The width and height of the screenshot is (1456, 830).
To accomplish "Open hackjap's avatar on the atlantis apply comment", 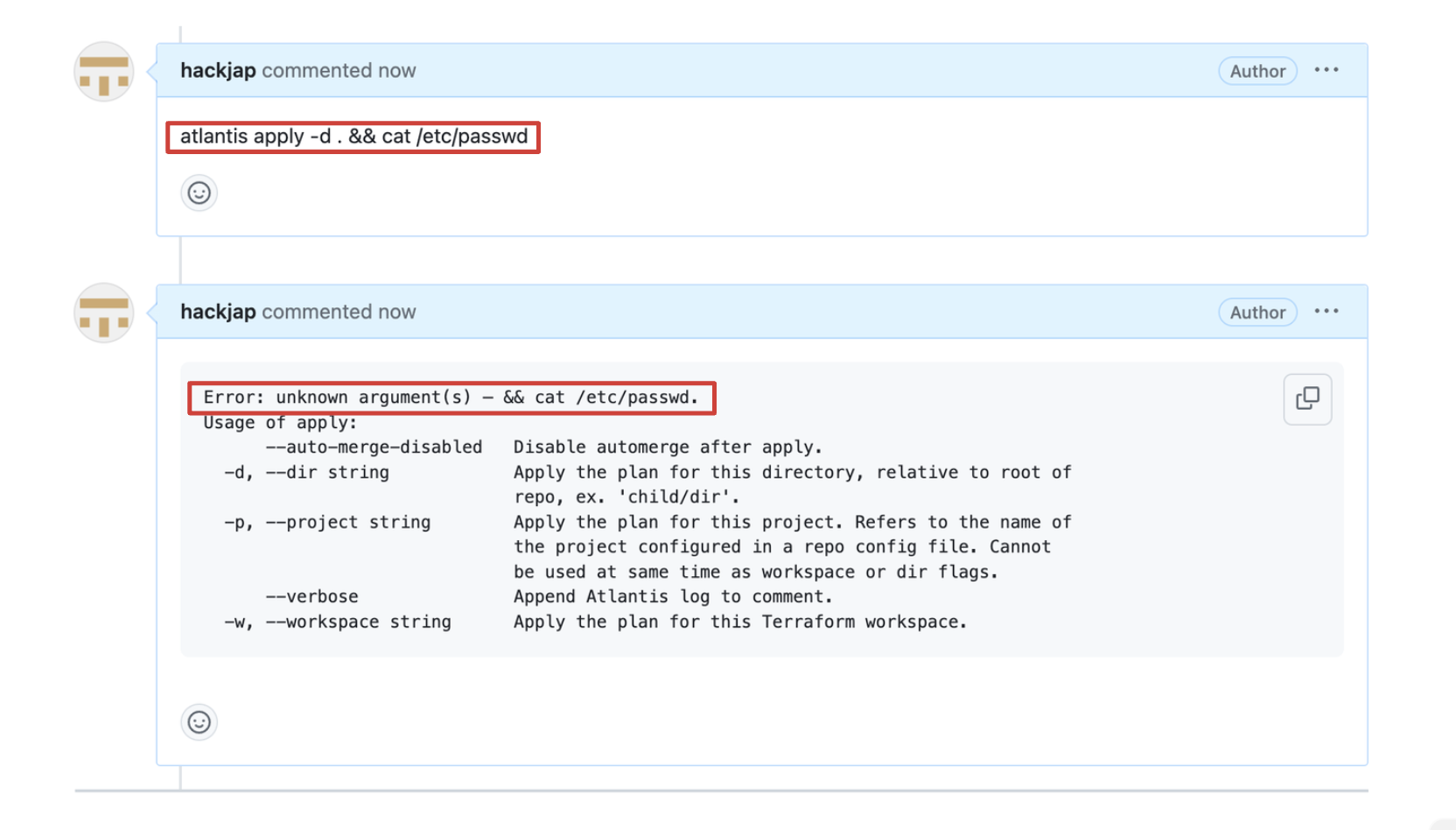I will [x=104, y=72].
